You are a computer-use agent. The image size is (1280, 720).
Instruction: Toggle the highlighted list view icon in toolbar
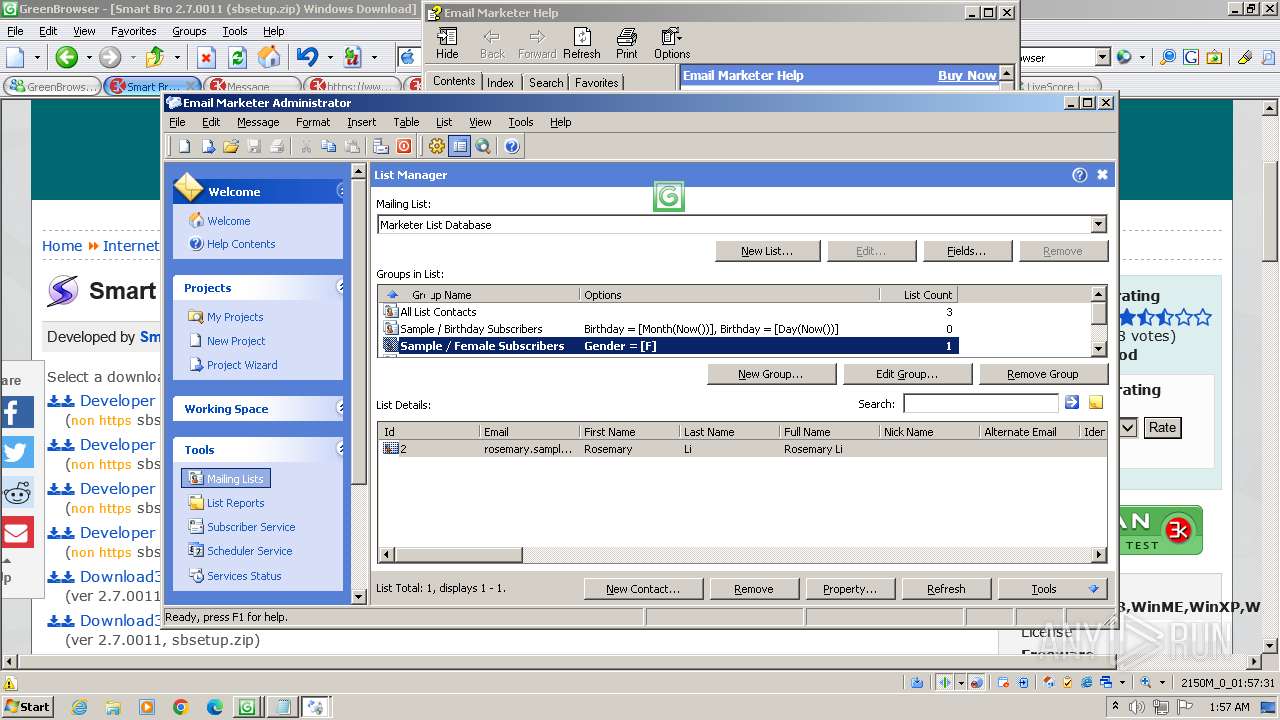tap(459, 147)
